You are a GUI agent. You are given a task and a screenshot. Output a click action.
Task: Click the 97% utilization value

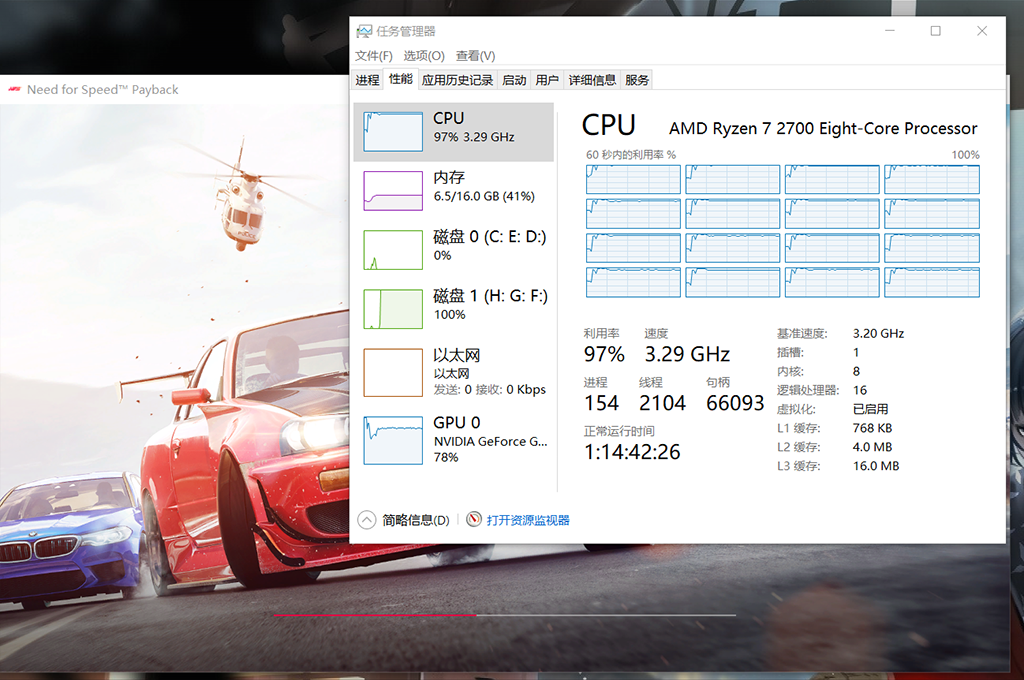pyautogui.click(x=604, y=354)
